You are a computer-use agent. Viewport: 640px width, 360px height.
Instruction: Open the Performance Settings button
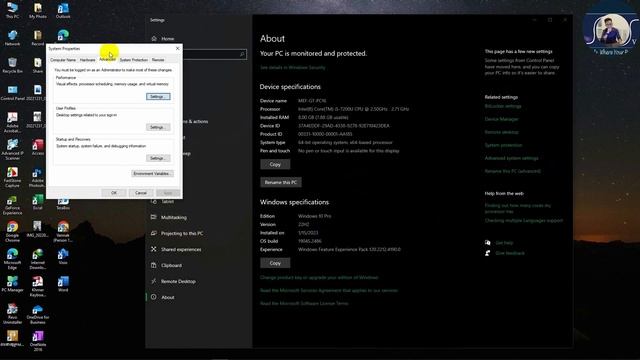[158, 97]
